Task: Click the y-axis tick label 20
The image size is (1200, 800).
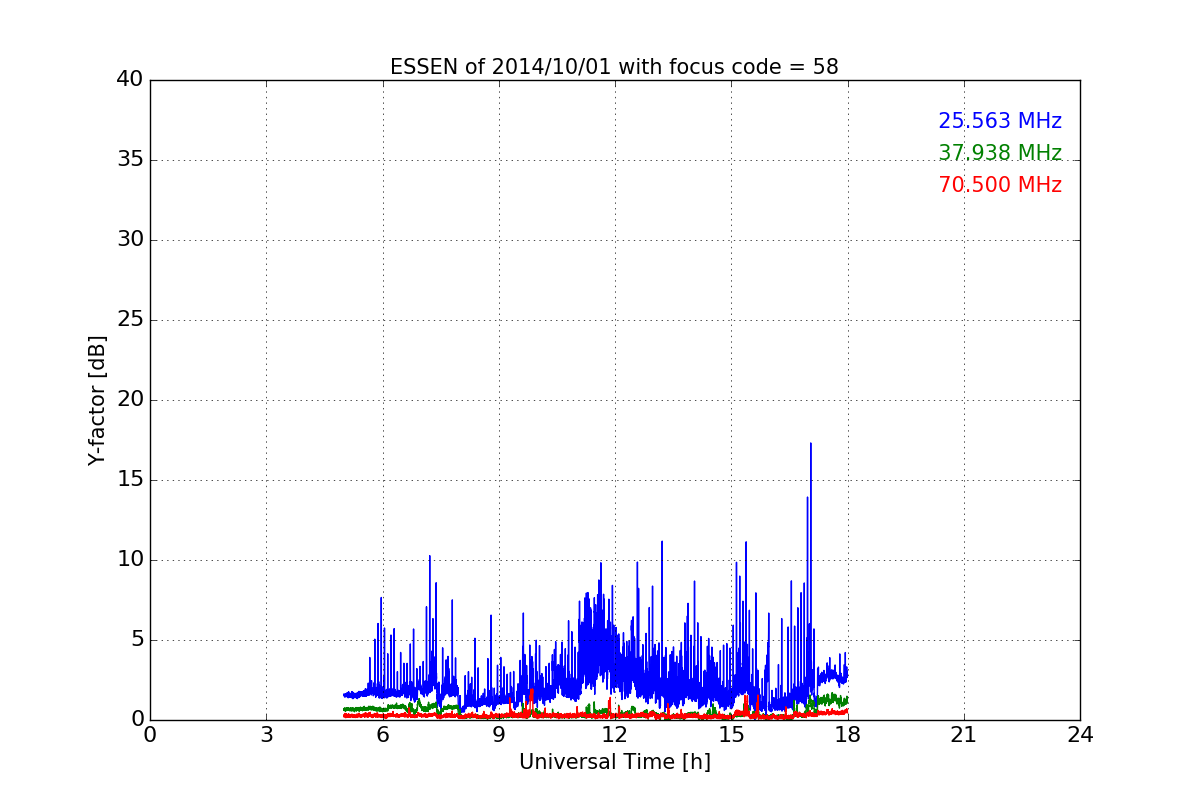Action: [x=129, y=400]
